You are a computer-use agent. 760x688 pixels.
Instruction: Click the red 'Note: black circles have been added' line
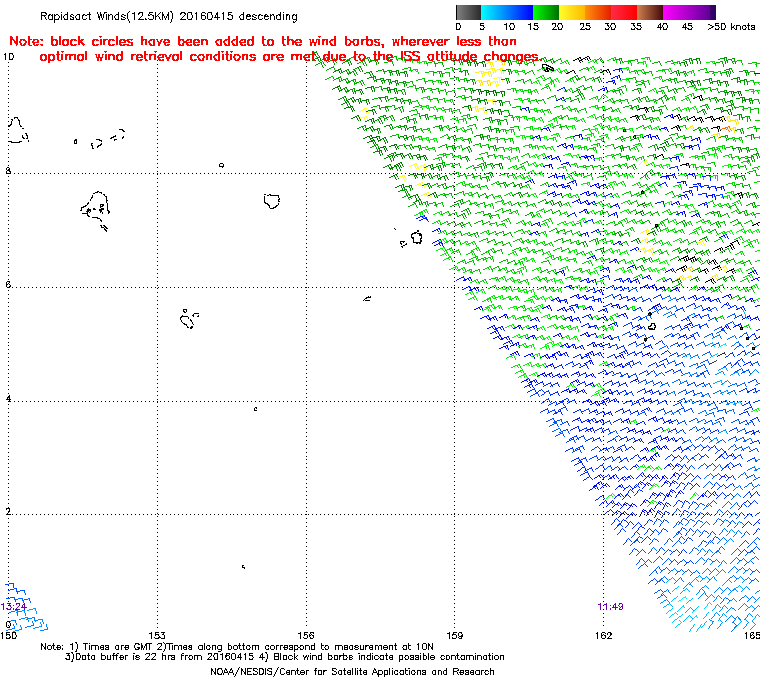[x=263, y=41]
